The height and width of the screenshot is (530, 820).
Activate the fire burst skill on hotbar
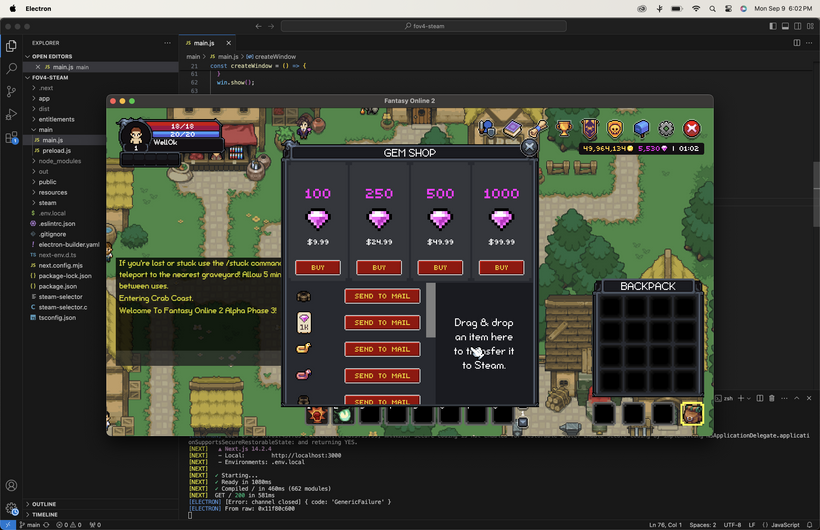tap(317, 415)
